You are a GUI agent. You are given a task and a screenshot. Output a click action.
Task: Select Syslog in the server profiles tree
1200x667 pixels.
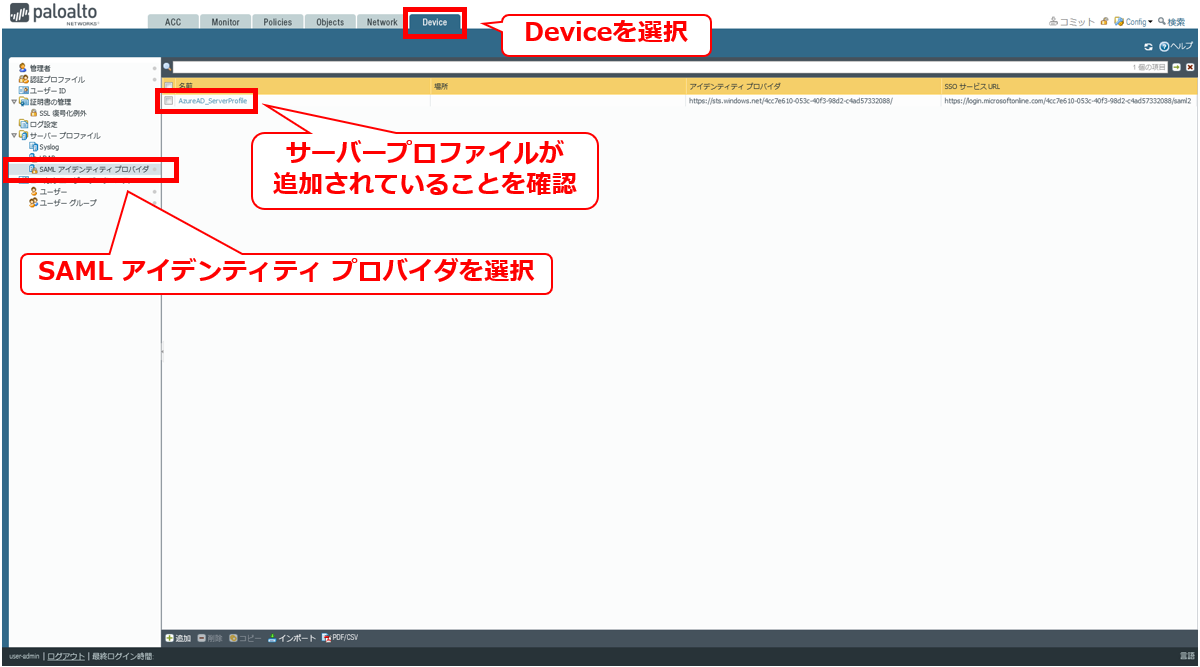coord(49,147)
